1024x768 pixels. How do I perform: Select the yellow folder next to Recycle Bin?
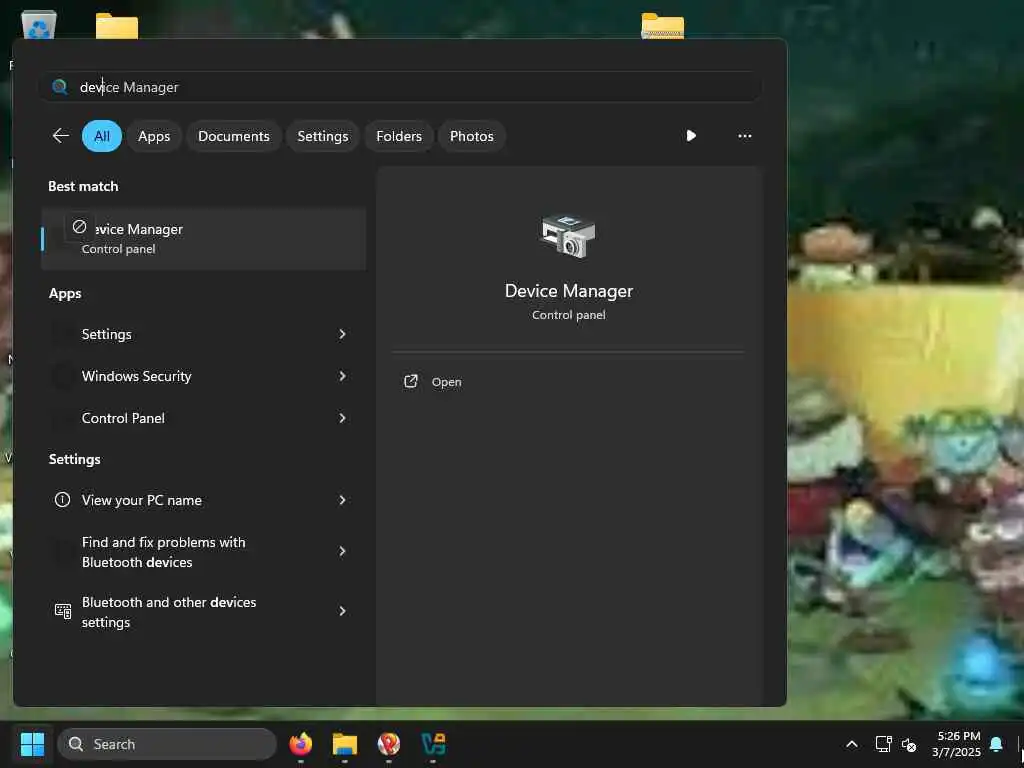(117, 26)
